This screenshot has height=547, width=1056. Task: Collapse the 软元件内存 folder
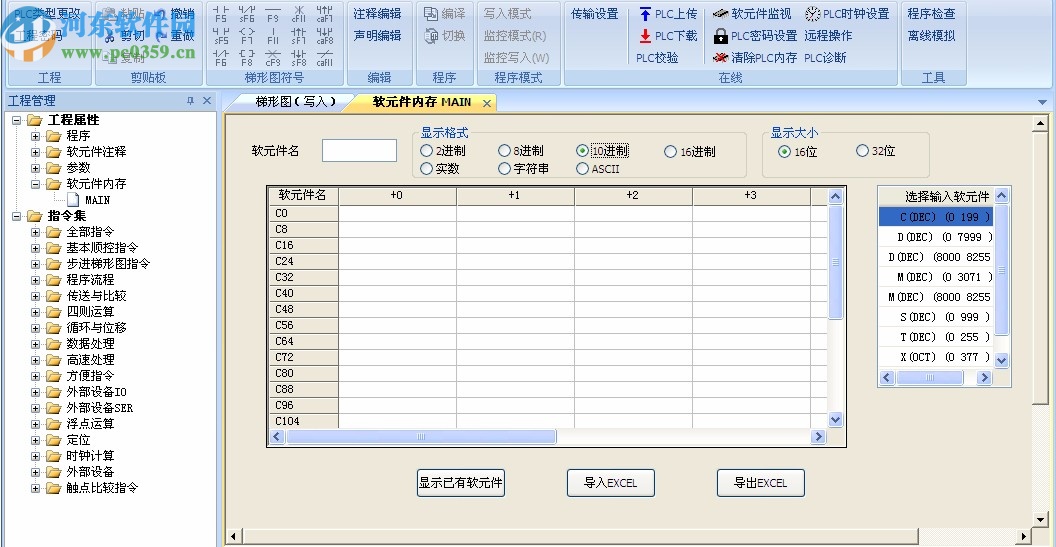[36, 184]
